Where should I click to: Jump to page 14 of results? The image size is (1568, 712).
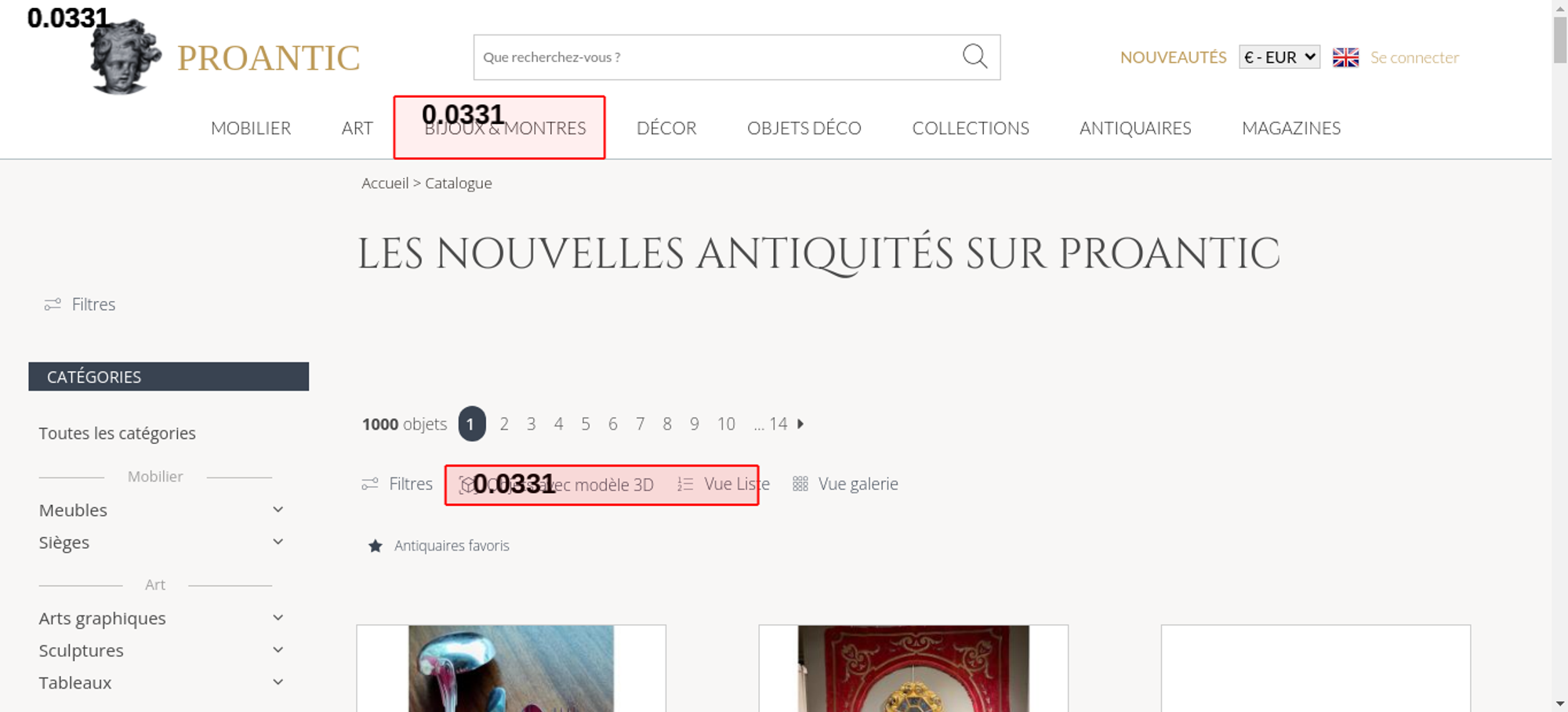click(x=778, y=423)
